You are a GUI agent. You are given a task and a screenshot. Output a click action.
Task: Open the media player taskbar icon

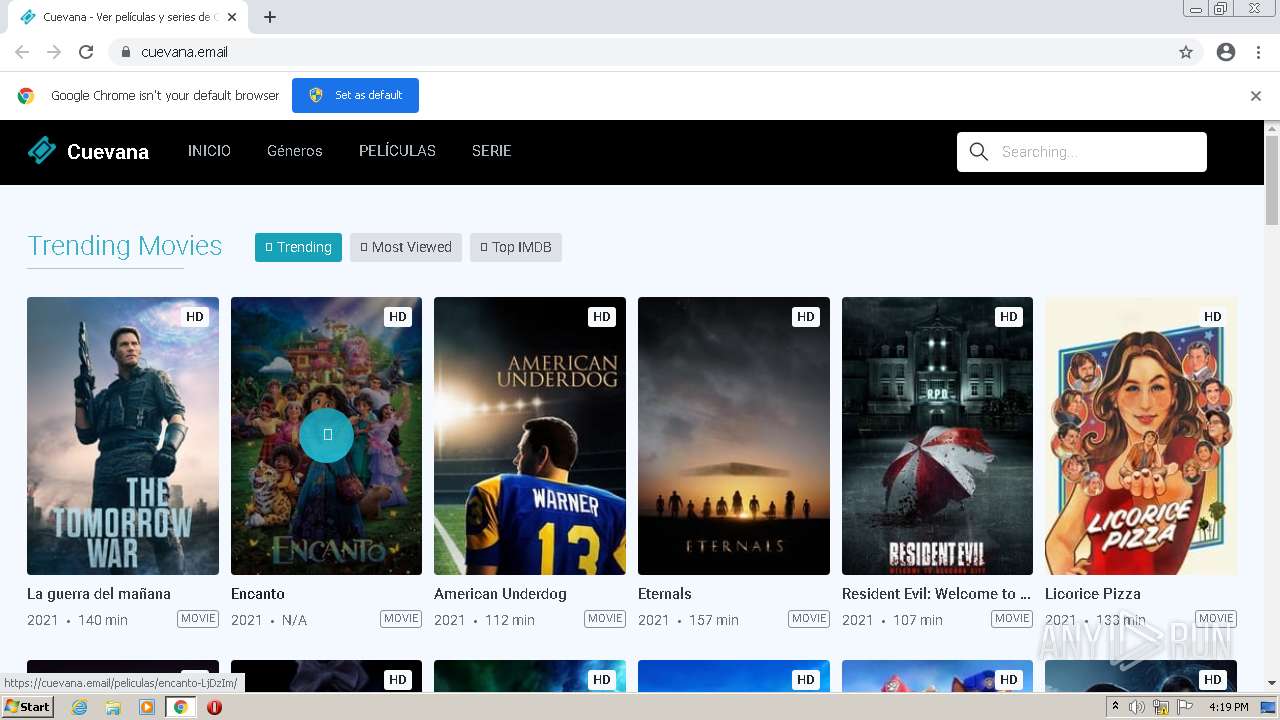click(x=147, y=707)
